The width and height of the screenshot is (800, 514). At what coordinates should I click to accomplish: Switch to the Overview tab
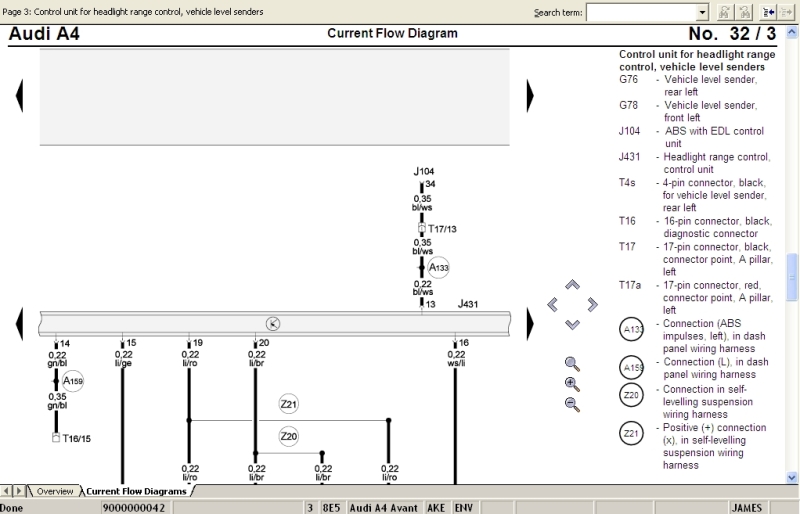(54, 491)
